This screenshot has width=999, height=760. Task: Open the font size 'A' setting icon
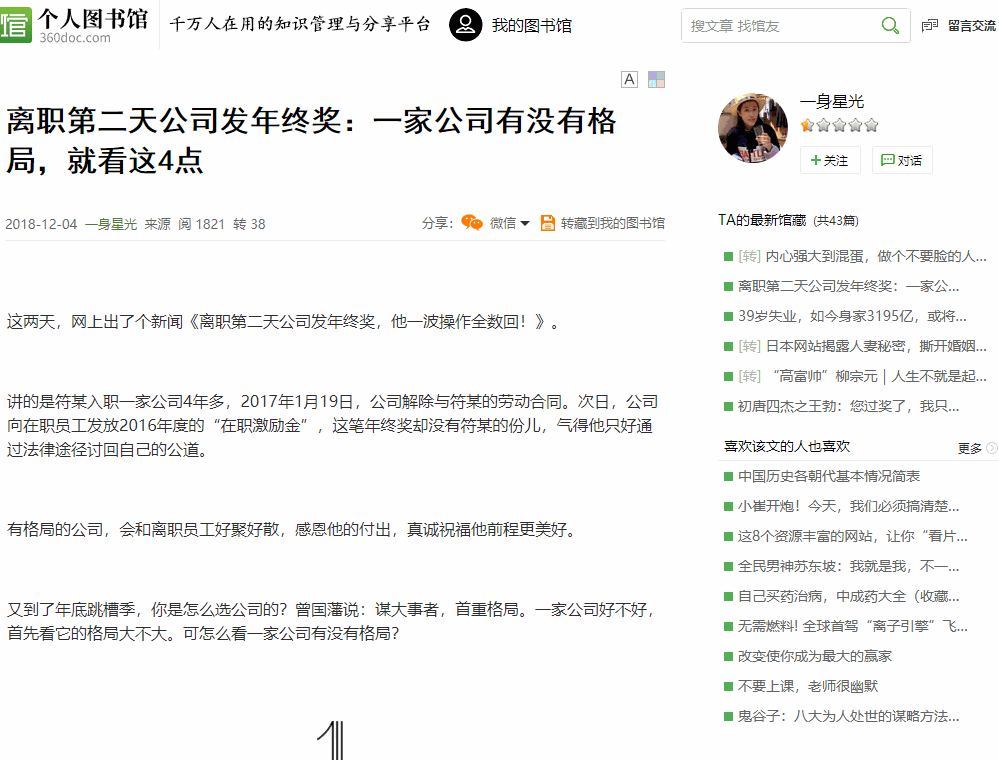629,78
